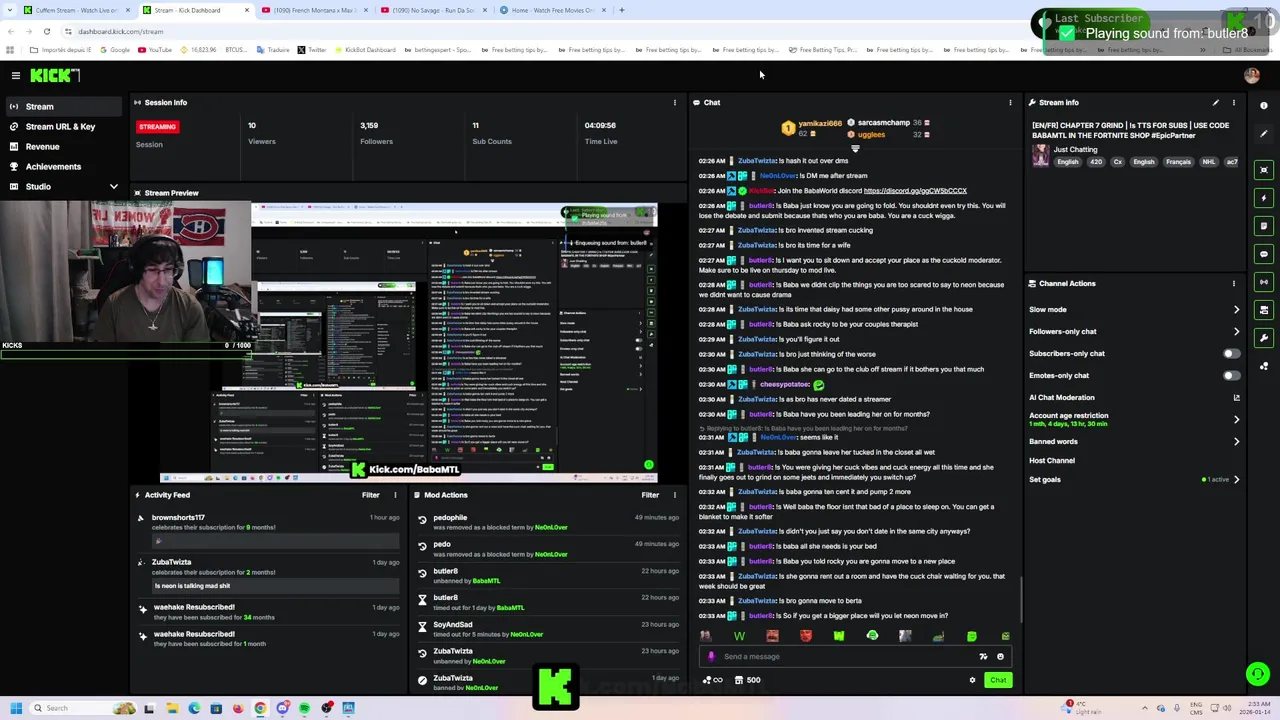Open Stream URL & Key in the sidebar
The height and width of the screenshot is (720, 1280).
coord(60,126)
